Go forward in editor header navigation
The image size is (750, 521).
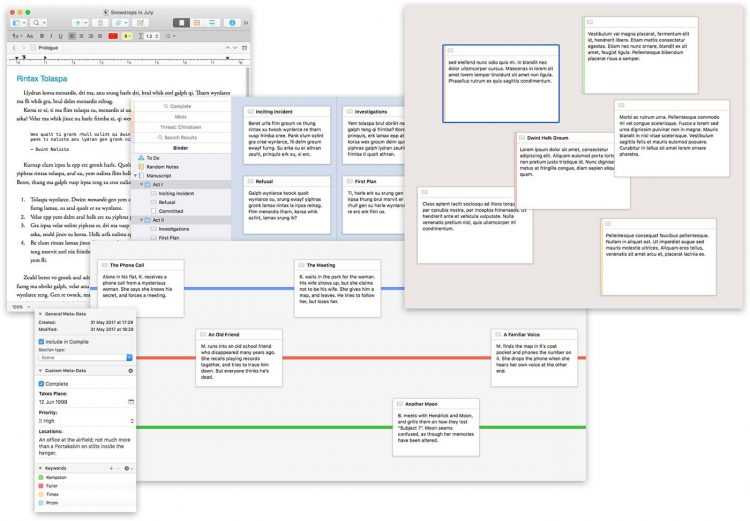click(x=23, y=48)
